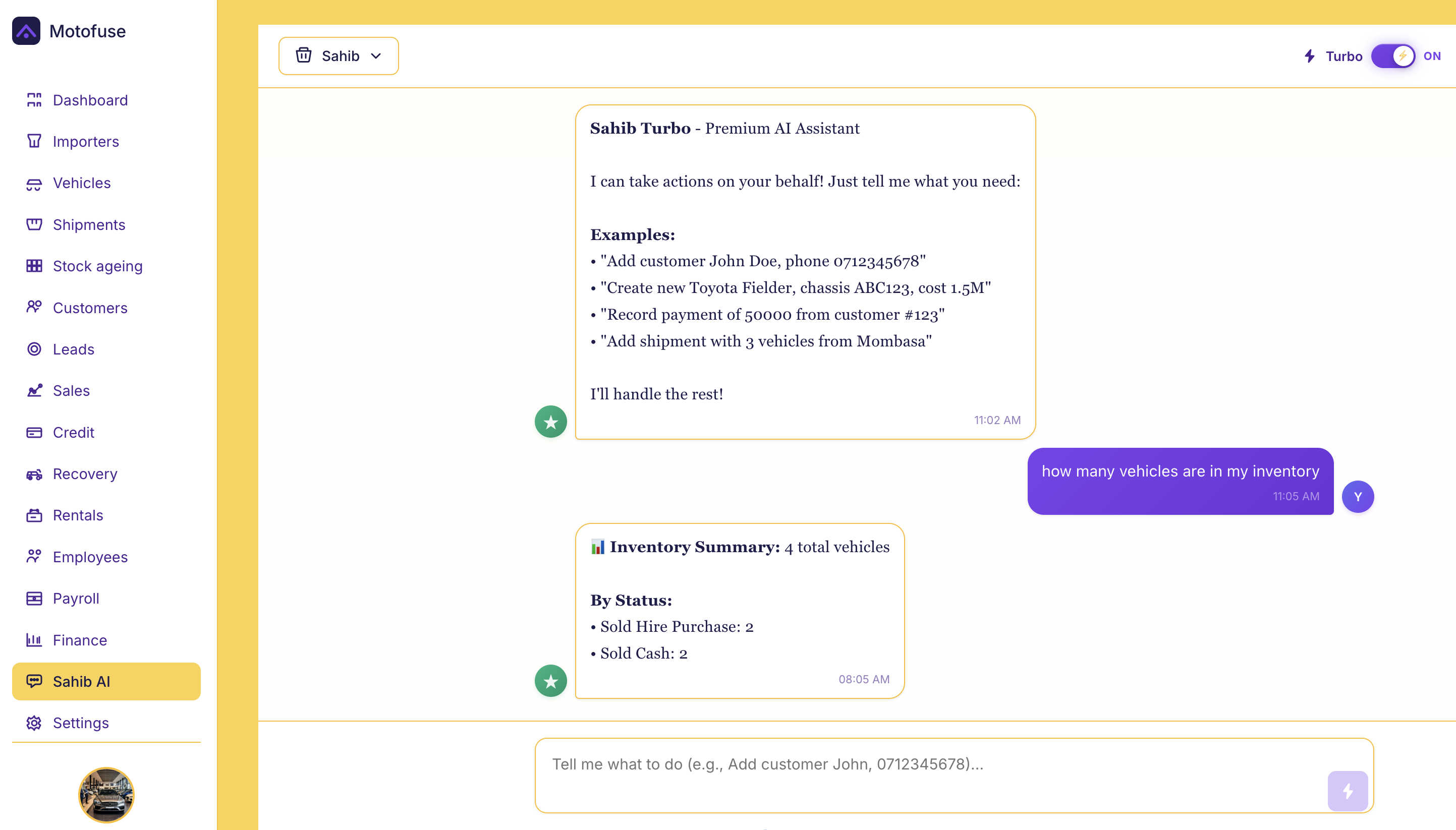Image resolution: width=1456 pixels, height=830 pixels.
Task: Click the Credit card icon
Action: tap(34, 432)
